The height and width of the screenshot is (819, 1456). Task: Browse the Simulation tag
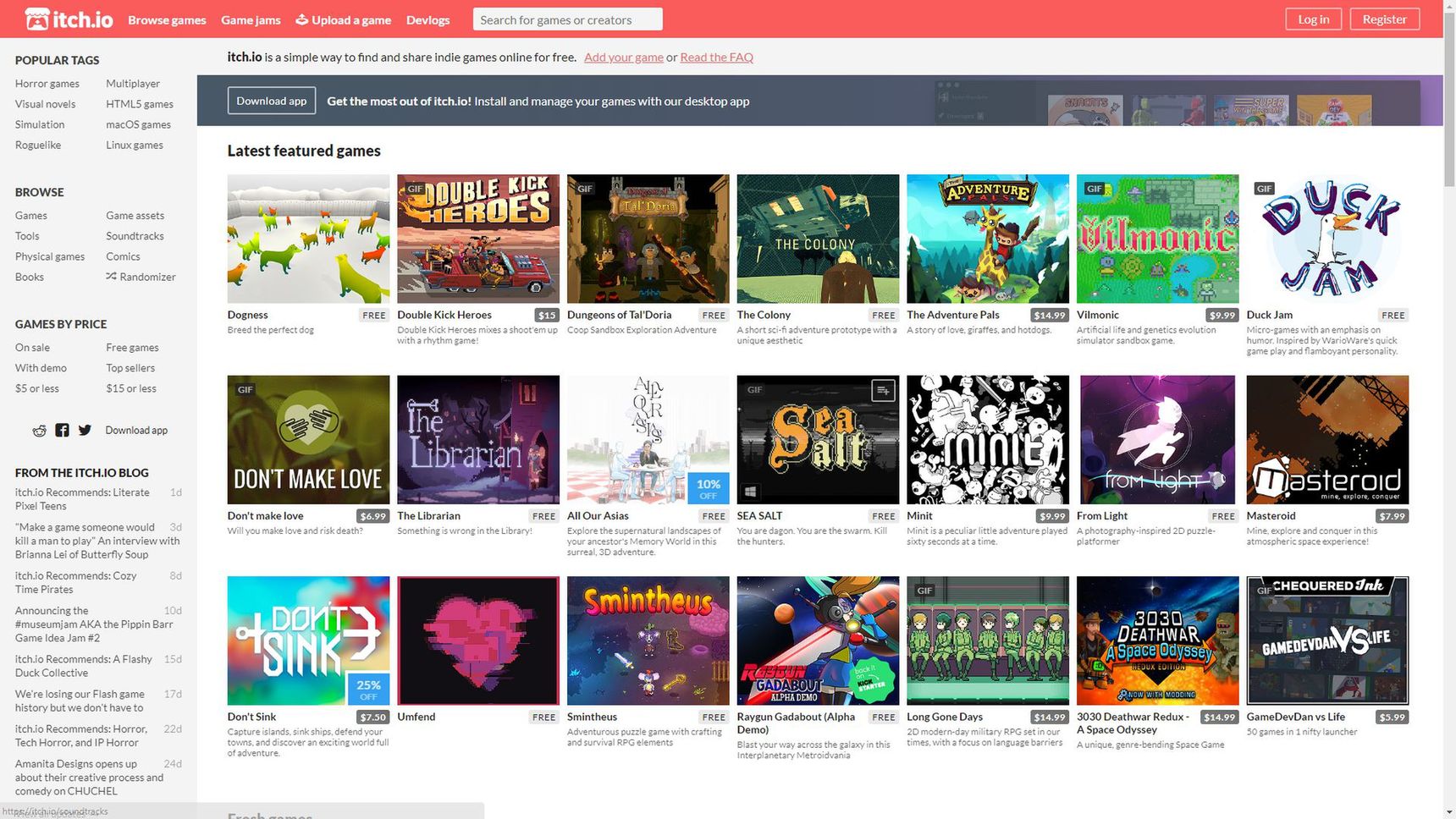[x=40, y=124]
